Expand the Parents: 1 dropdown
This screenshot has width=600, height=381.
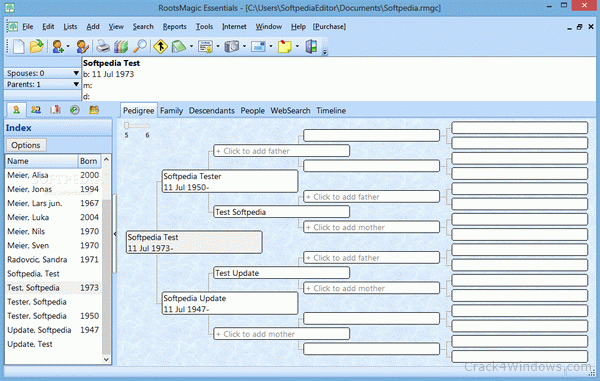[76, 84]
